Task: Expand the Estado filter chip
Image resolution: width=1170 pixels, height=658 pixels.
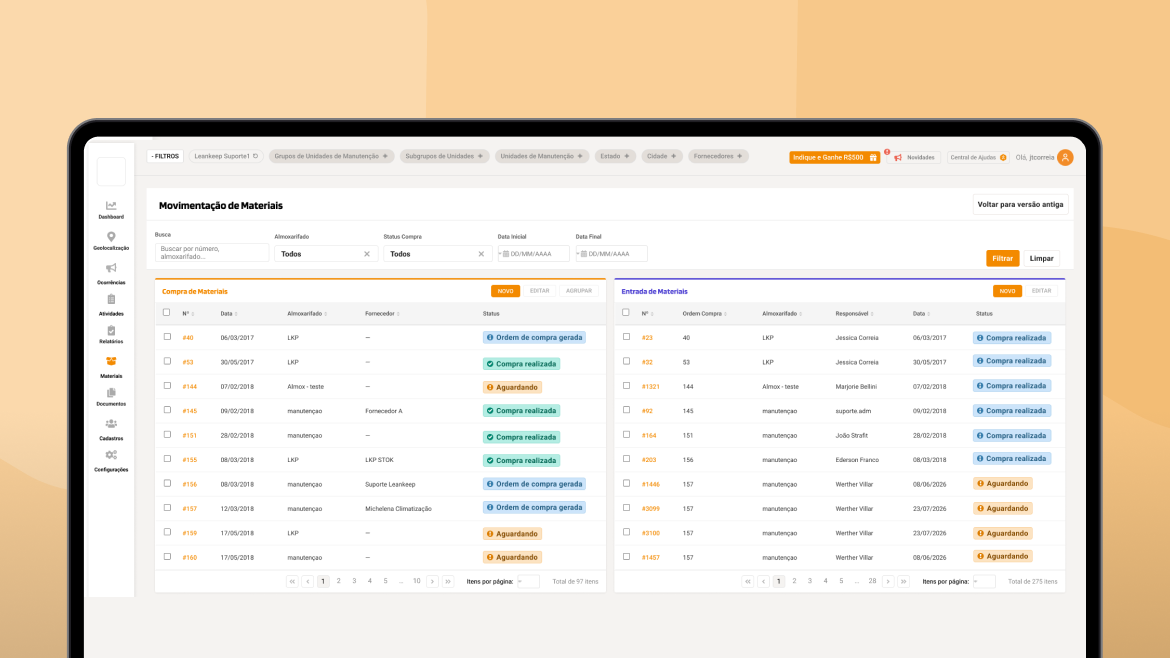Action: (x=615, y=157)
